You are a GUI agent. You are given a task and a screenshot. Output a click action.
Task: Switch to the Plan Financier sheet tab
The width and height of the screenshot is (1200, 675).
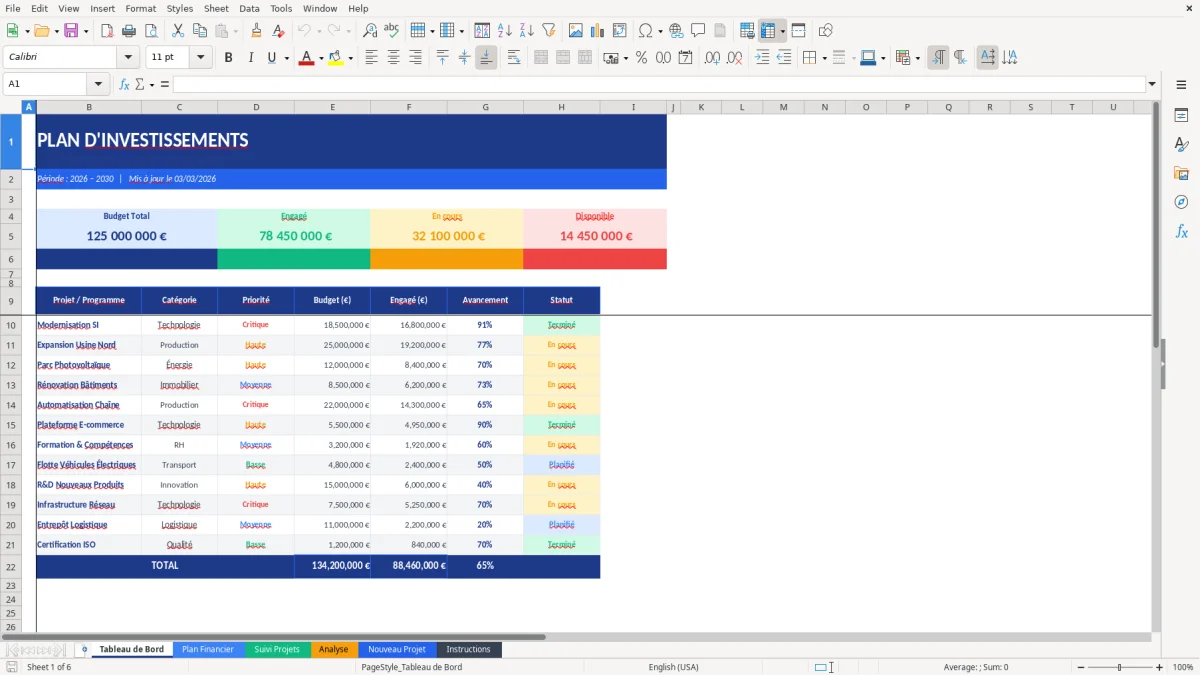click(x=208, y=649)
